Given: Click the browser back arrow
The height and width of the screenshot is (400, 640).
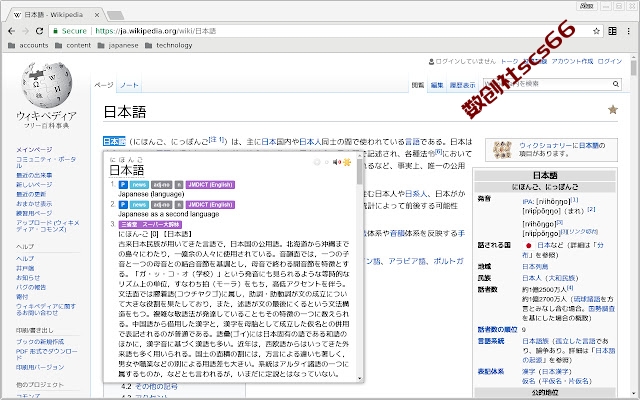Looking at the screenshot, I should point(11,31).
